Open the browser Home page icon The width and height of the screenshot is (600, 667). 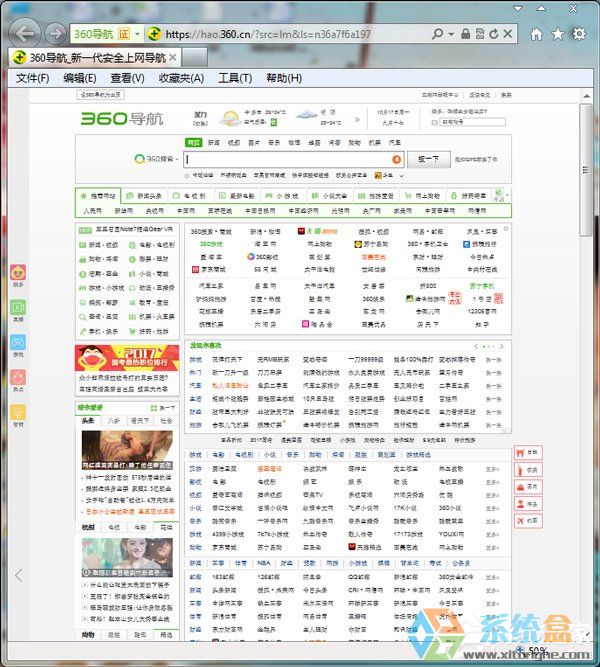pos(537,34)
